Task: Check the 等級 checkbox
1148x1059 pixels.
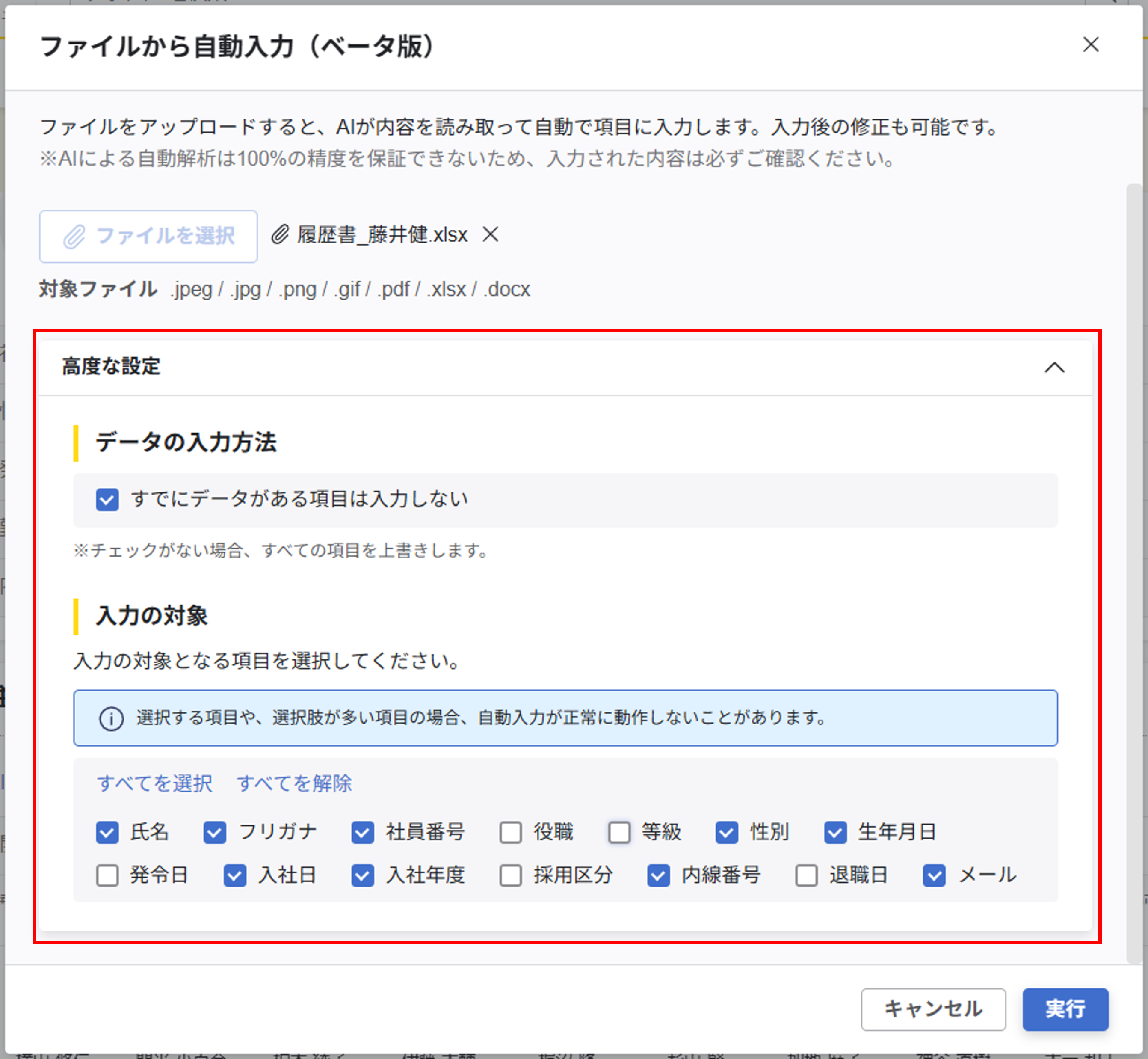Action: click(618, 832)
